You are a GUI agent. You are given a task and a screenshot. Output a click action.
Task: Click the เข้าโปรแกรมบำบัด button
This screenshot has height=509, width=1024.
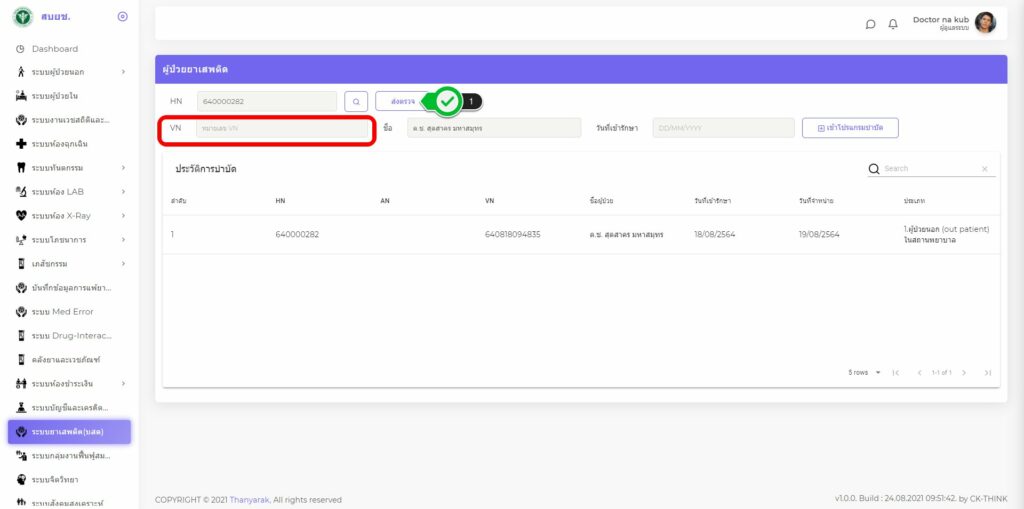tap(849, 128)
